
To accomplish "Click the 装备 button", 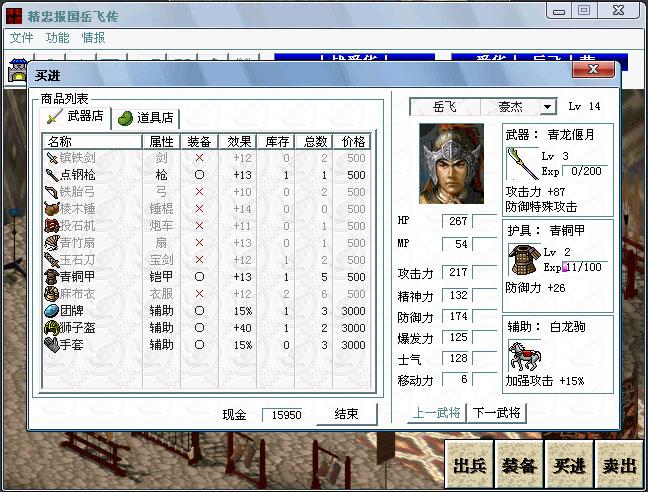I will point(519,465).
